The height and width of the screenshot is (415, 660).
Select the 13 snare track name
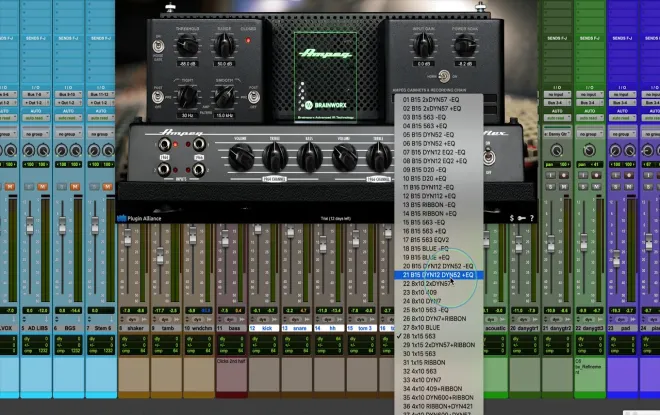(x=296, y=328)
